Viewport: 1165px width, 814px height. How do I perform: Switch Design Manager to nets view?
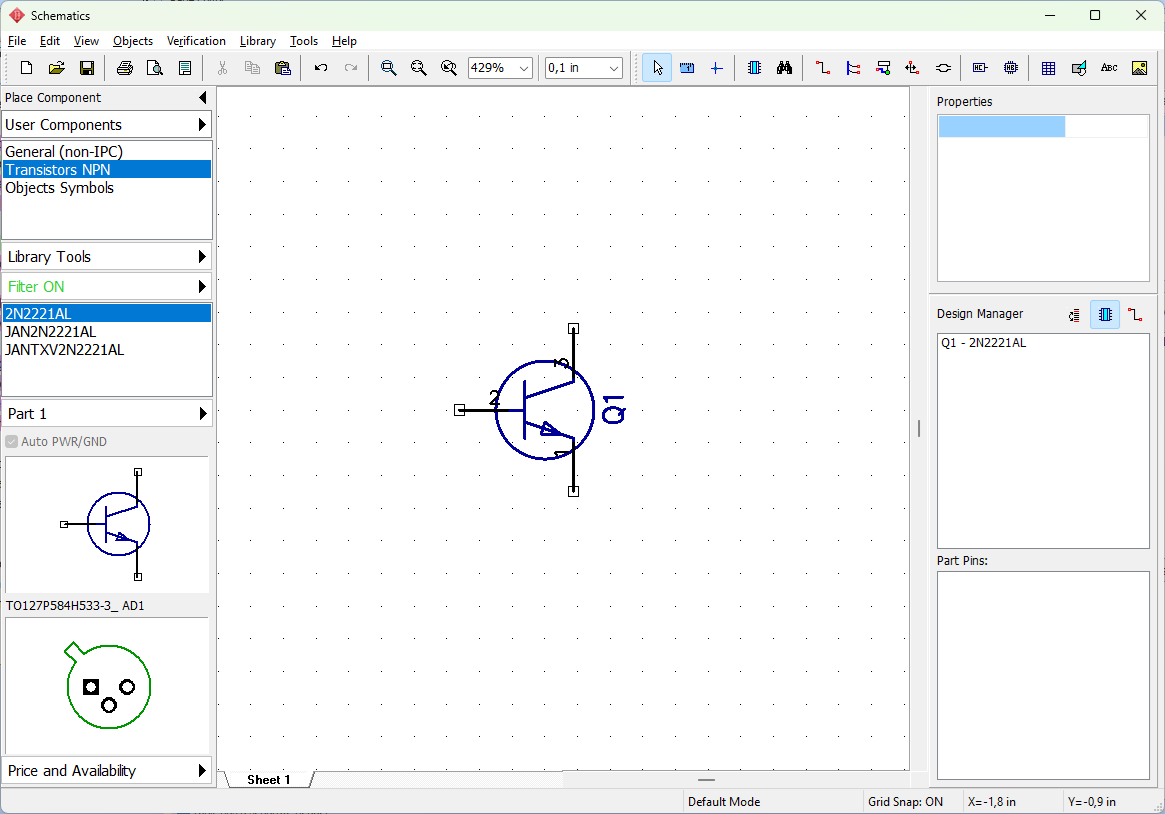click(1135, 315)
